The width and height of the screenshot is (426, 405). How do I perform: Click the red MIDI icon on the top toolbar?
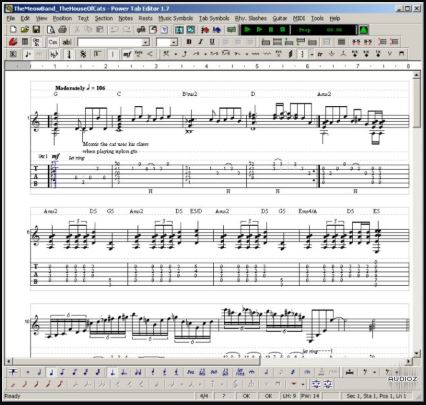click(205, 30)
